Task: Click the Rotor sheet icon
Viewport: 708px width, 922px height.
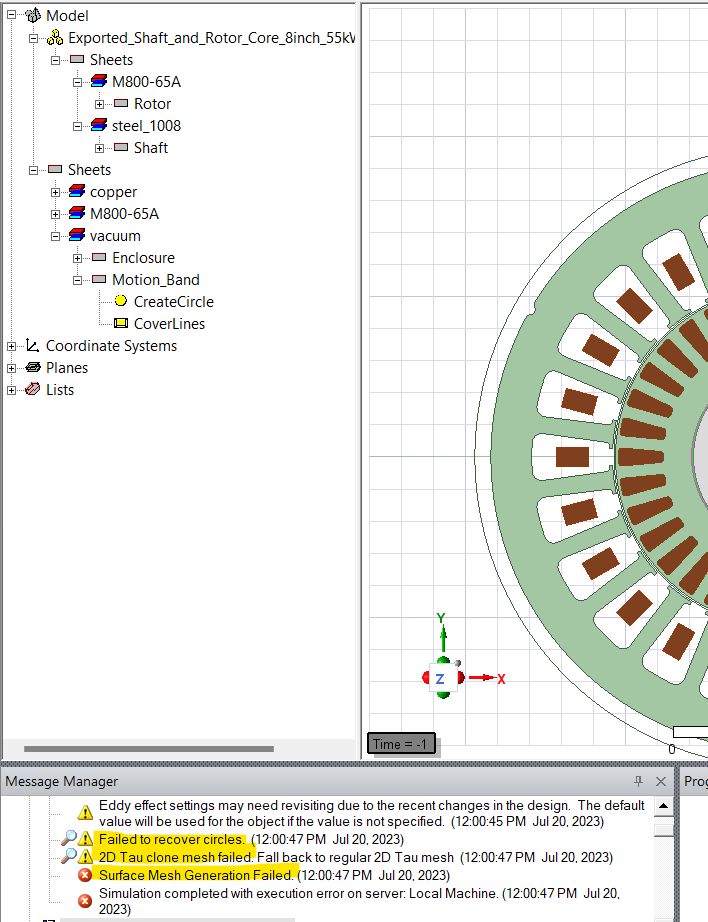Action: tap(121, 103)
